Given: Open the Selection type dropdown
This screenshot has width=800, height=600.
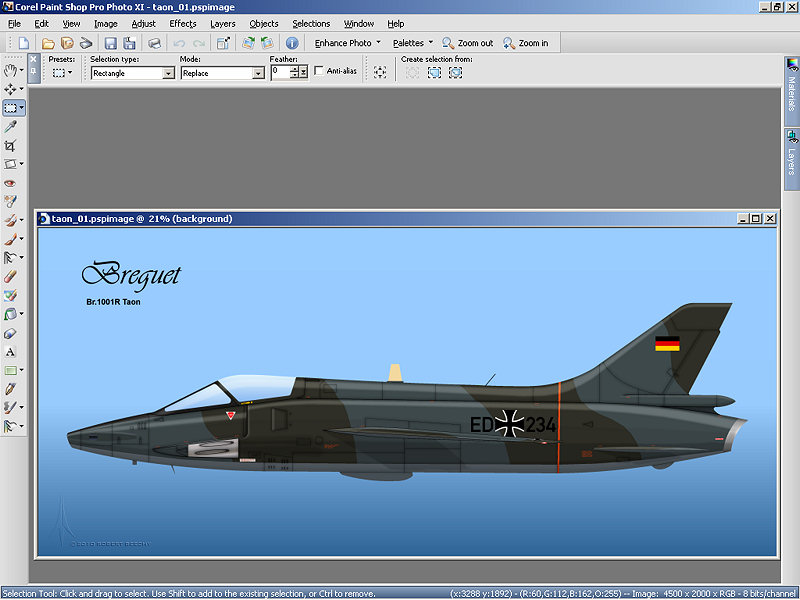Looking at the screenshot, I should [x=168, y=73].
